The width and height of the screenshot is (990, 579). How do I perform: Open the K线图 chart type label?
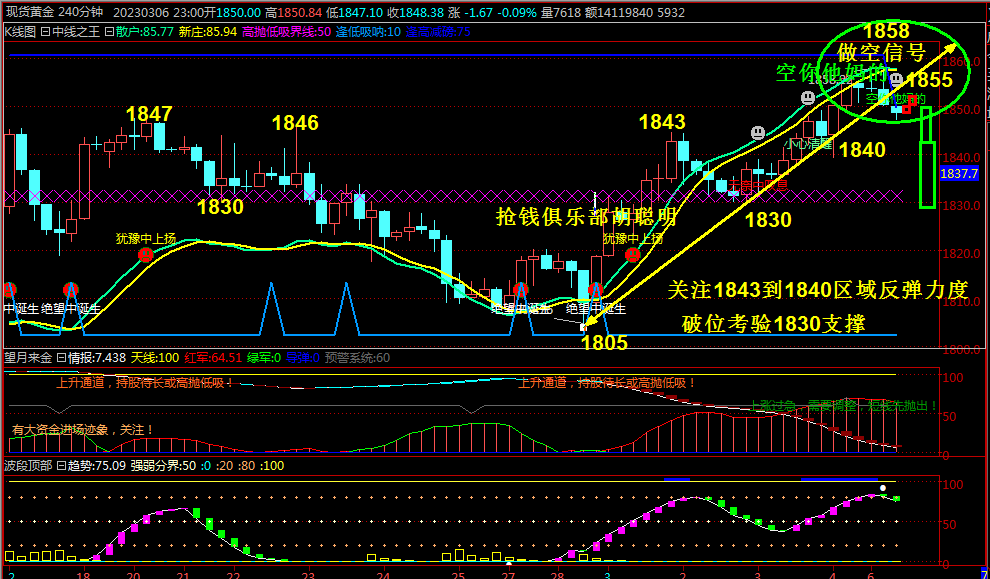pyautogui.click(x=20, y=32)
